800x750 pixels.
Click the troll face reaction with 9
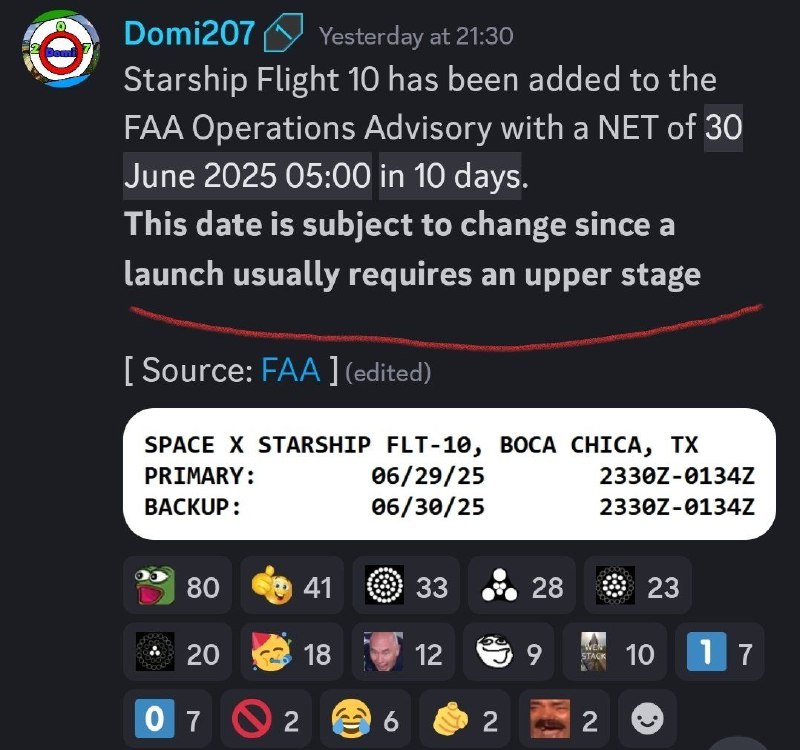click(x=508, y=652)
